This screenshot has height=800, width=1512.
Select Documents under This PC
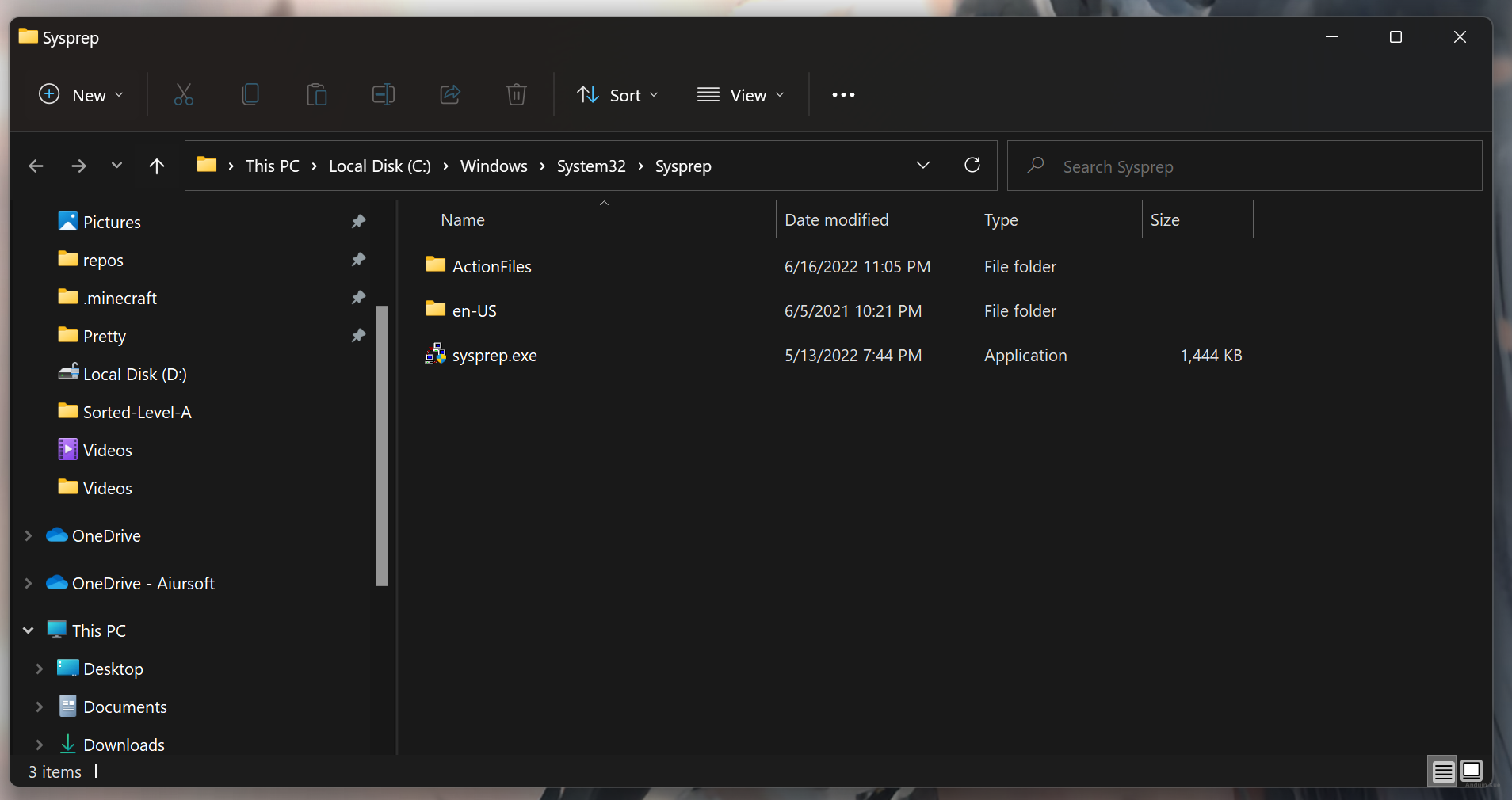125,707
